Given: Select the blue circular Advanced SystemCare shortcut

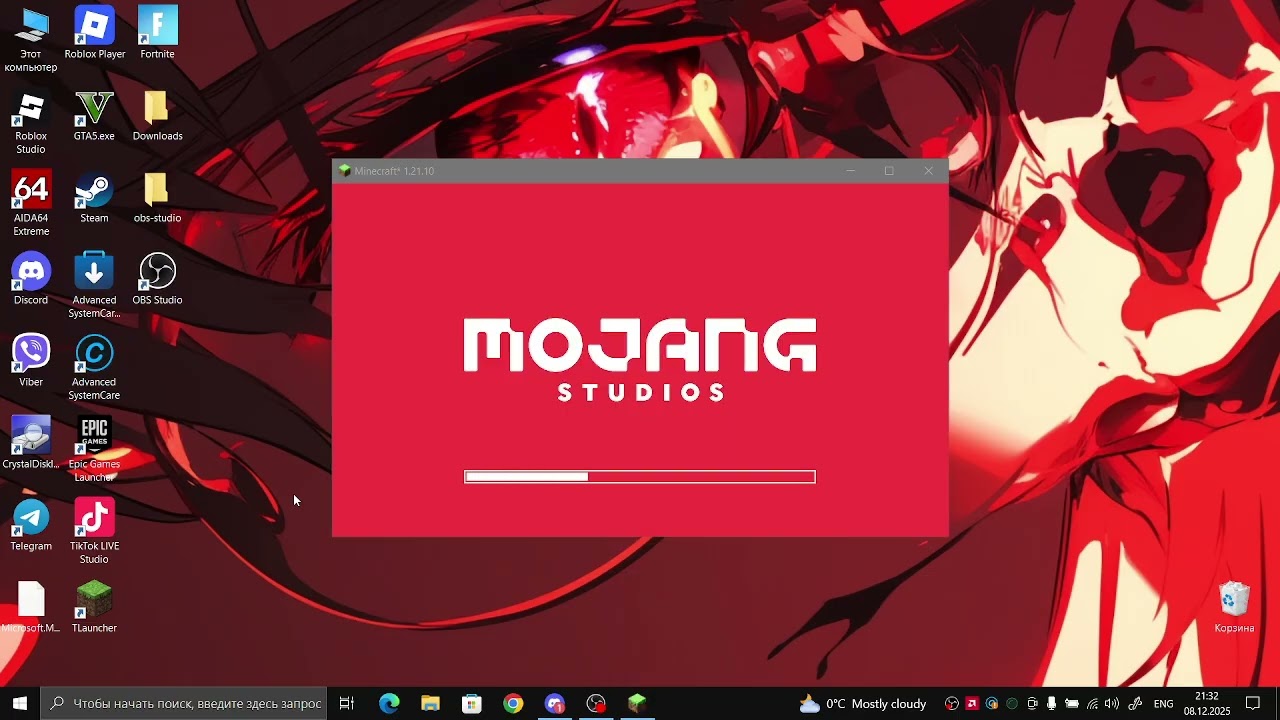Looking at the screenshot, I should [94, 368].
